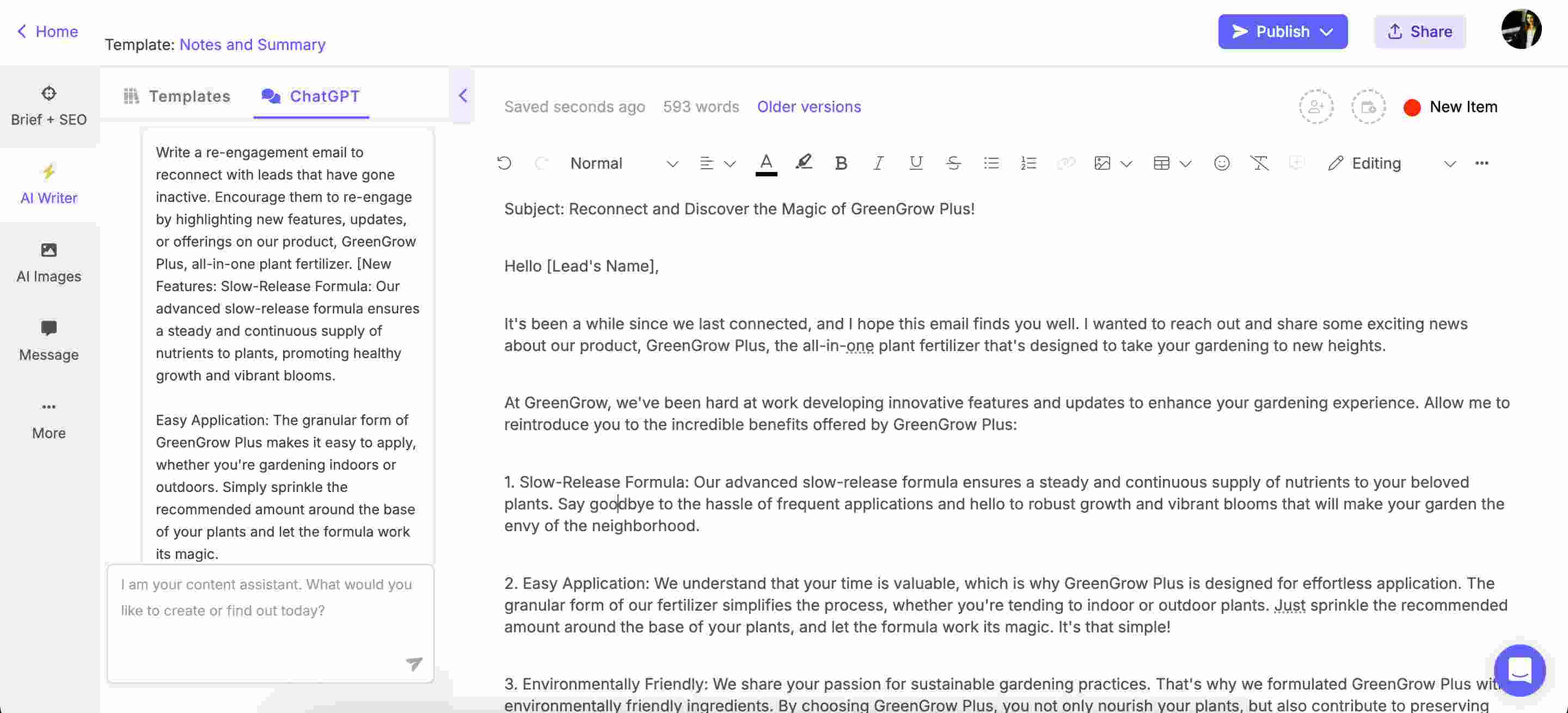Toggle the bullet list formatting
Viewport: 1568px width, 713px height.
click(991, 162)
